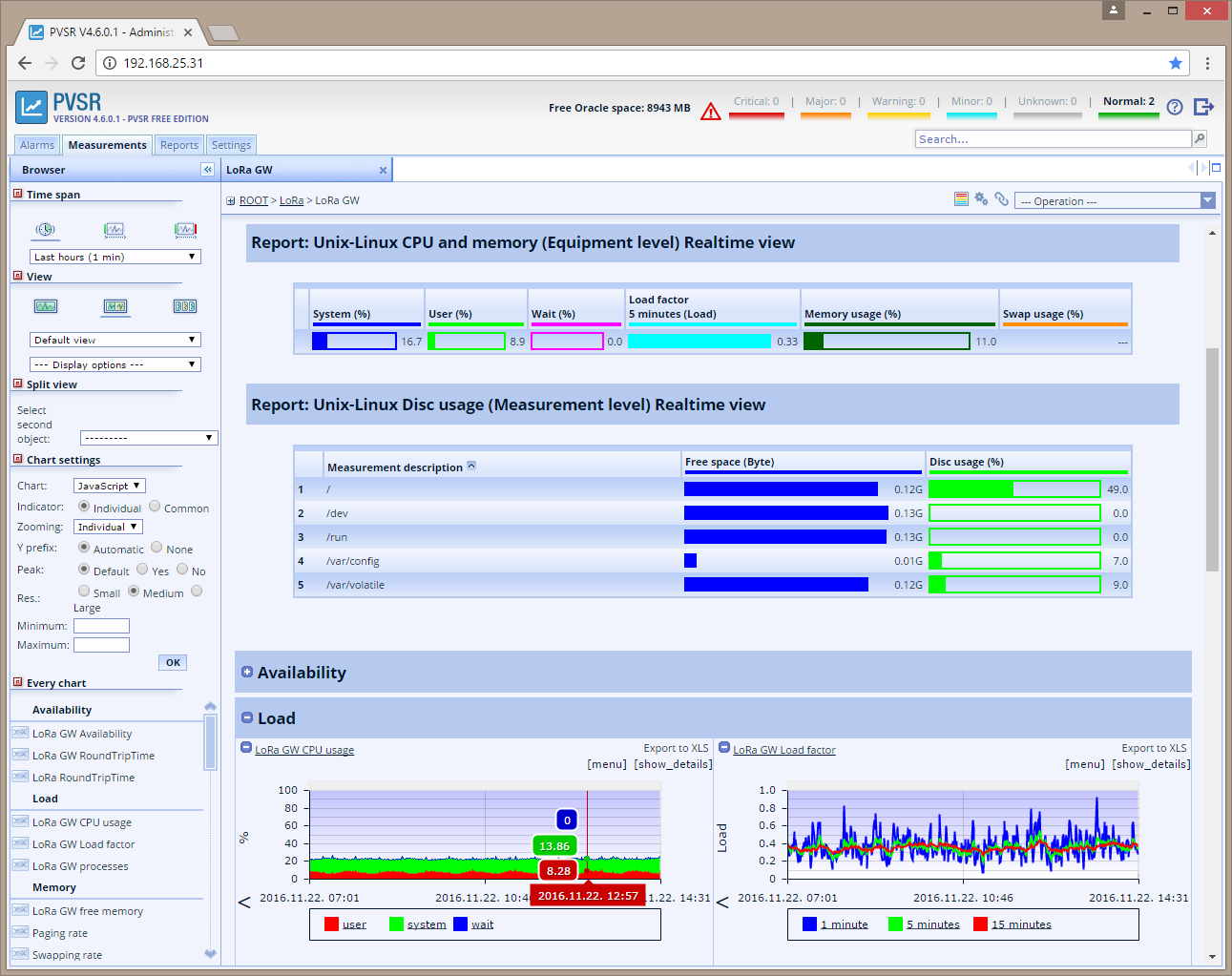Select No peak radio button
This screenshot has height=976, width=1232.
click(x=182, y=570)
